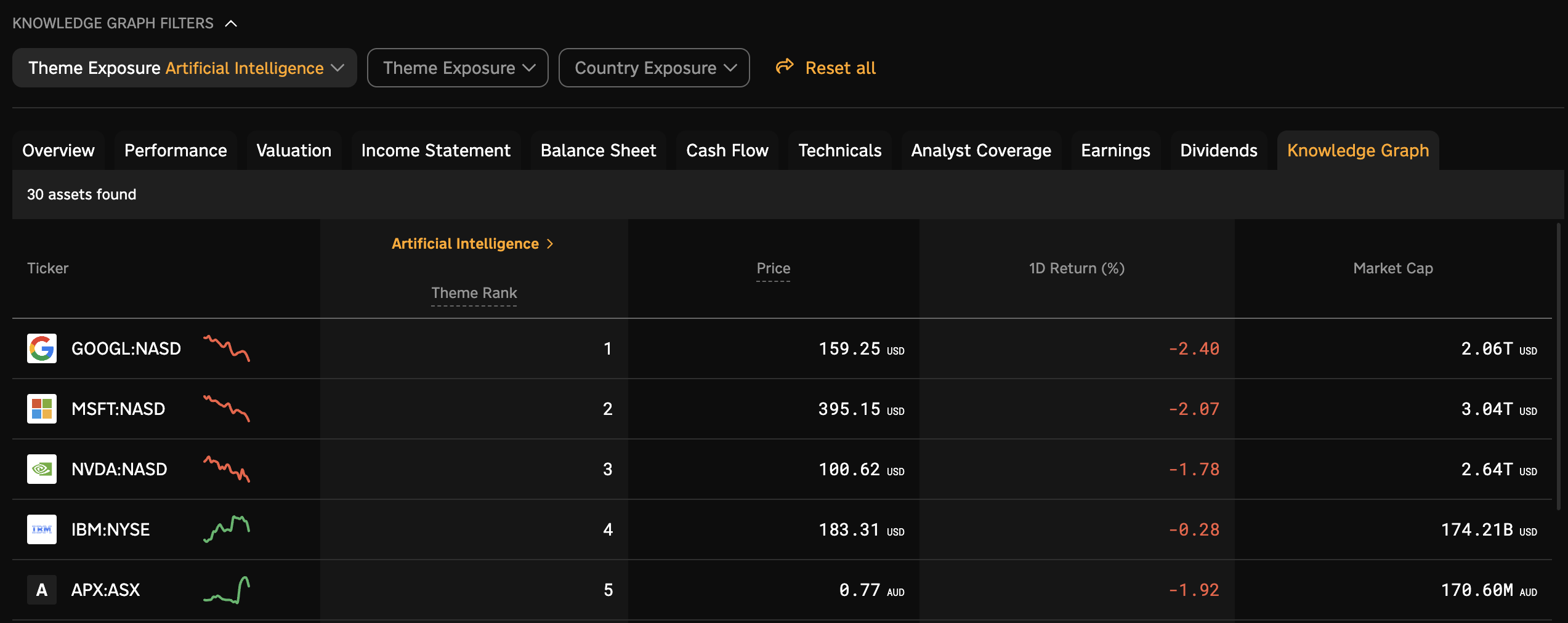Viewport: 1568px width, 623px height.
Task: Click NVDA 1D return -1.78
Action: point(1194,470)
